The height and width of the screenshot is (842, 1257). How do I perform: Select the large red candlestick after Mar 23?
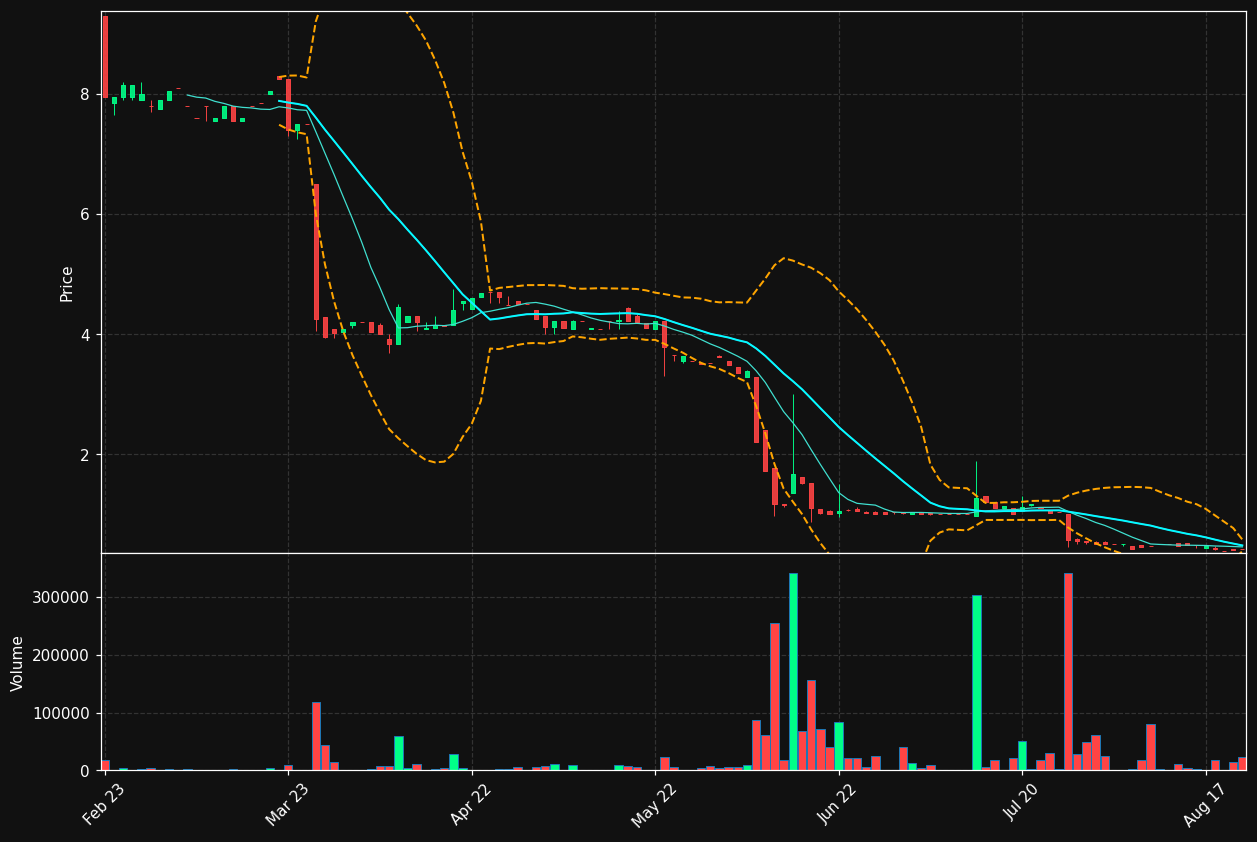[x=316, y=252]
